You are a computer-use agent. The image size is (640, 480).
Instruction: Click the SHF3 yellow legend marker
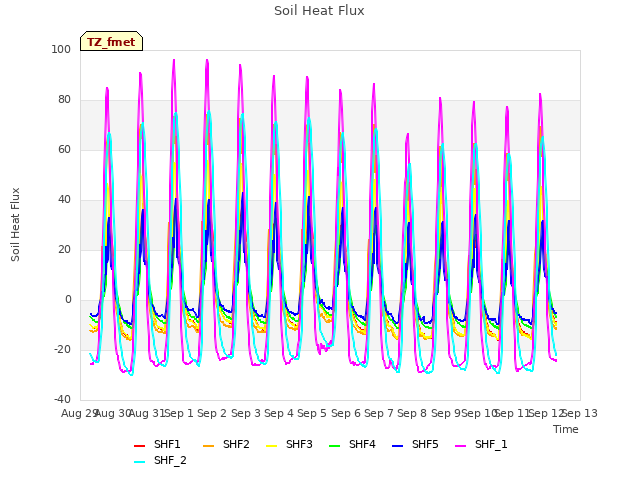tap(271, 446)
